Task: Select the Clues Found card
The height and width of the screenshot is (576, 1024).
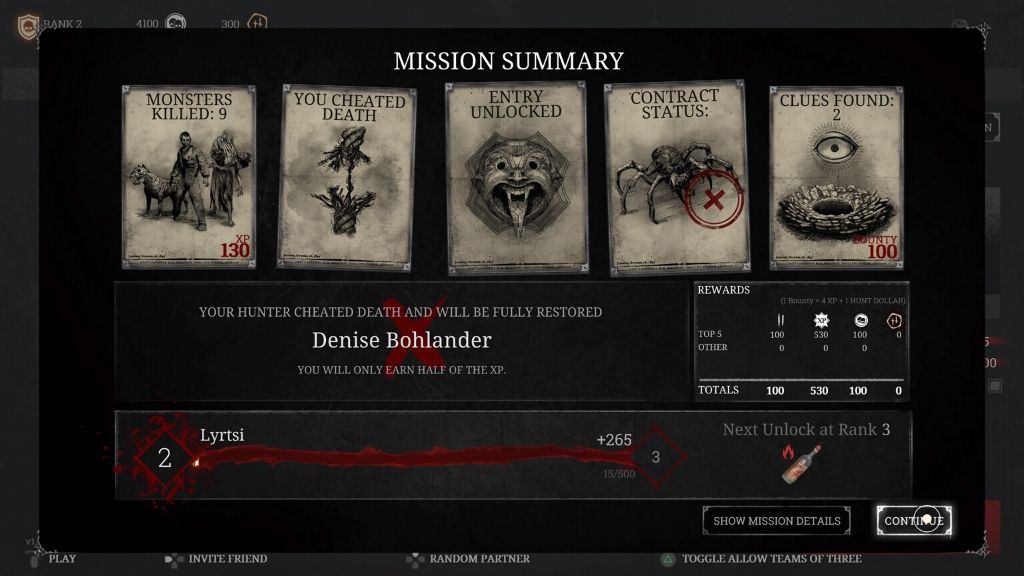Action: point(837,178)
